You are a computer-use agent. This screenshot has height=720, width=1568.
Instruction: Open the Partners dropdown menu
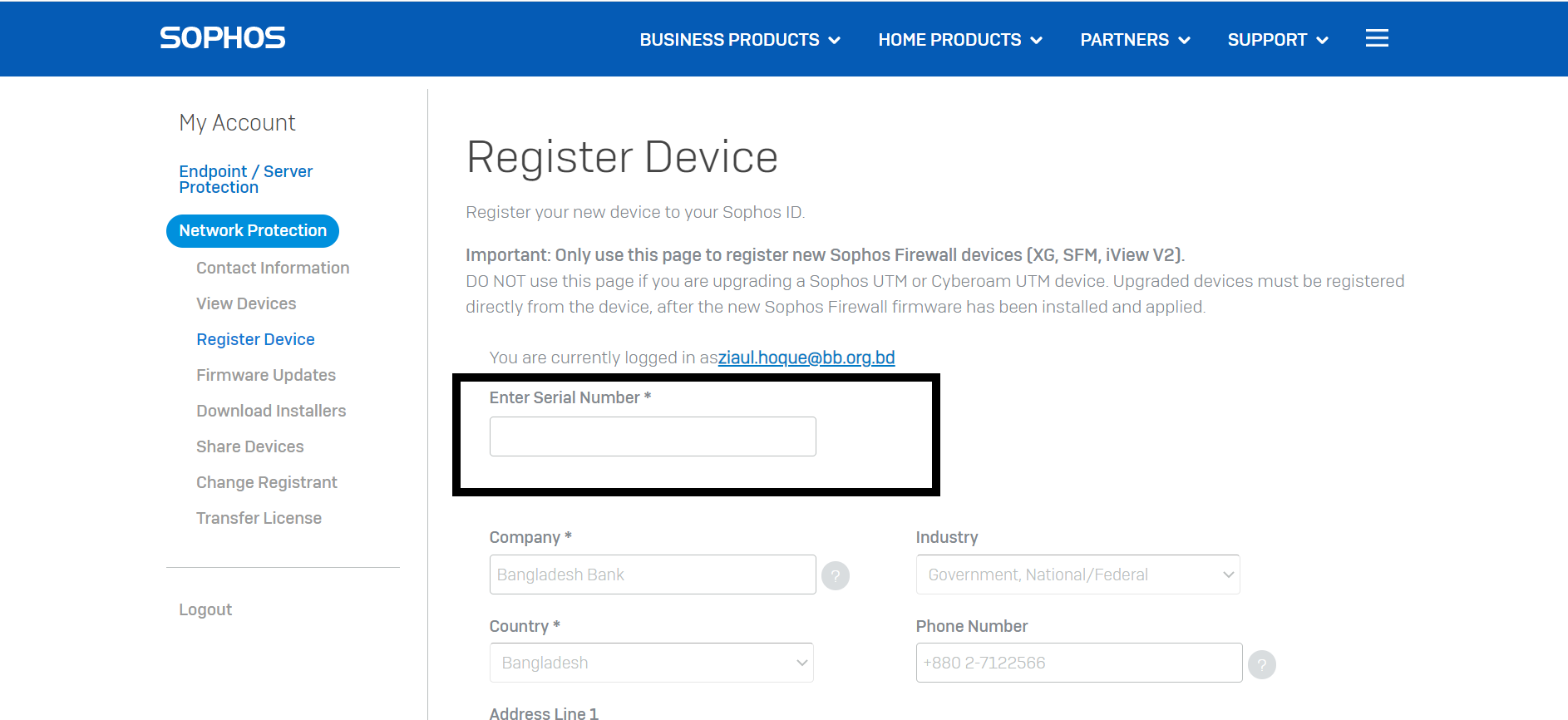pyautogui.click(x=1135, y=40)
